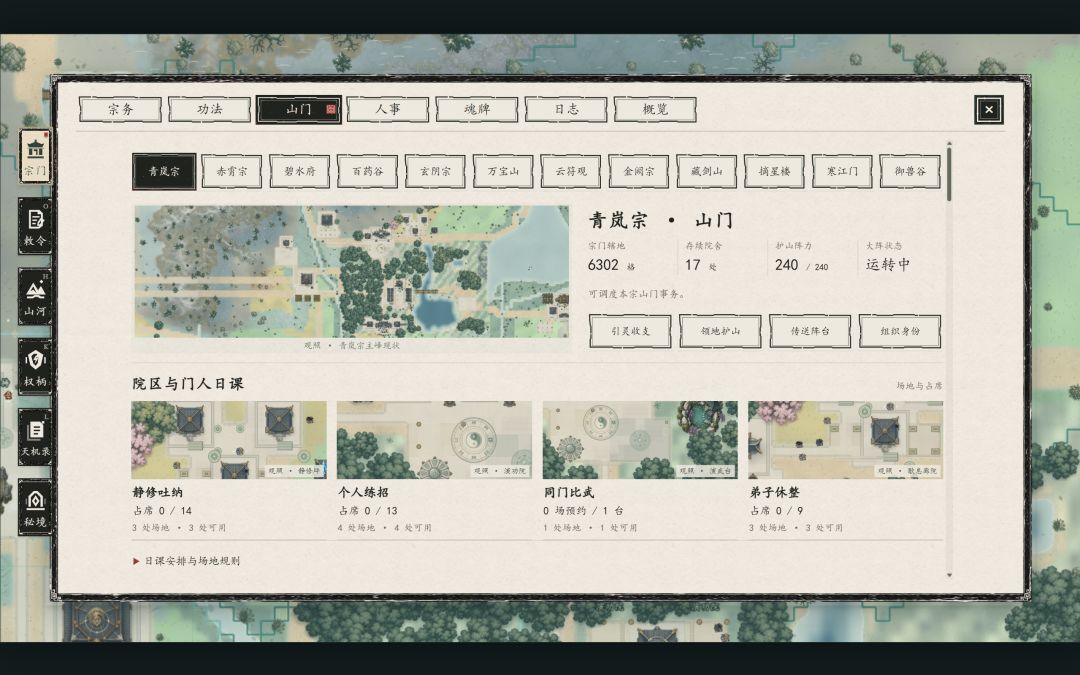The height and width of the screenshot is (675, 1080).
Task: Switch to the 人事 tab
Action: pos(388,110)
